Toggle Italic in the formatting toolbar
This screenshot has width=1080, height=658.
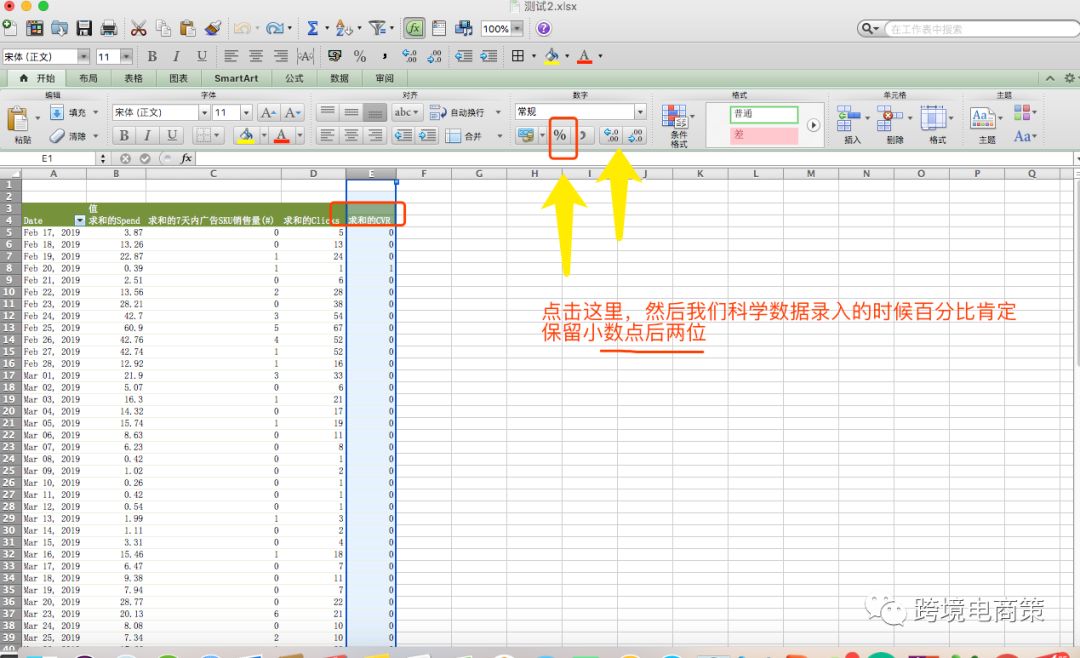click(x=176, y=56)
